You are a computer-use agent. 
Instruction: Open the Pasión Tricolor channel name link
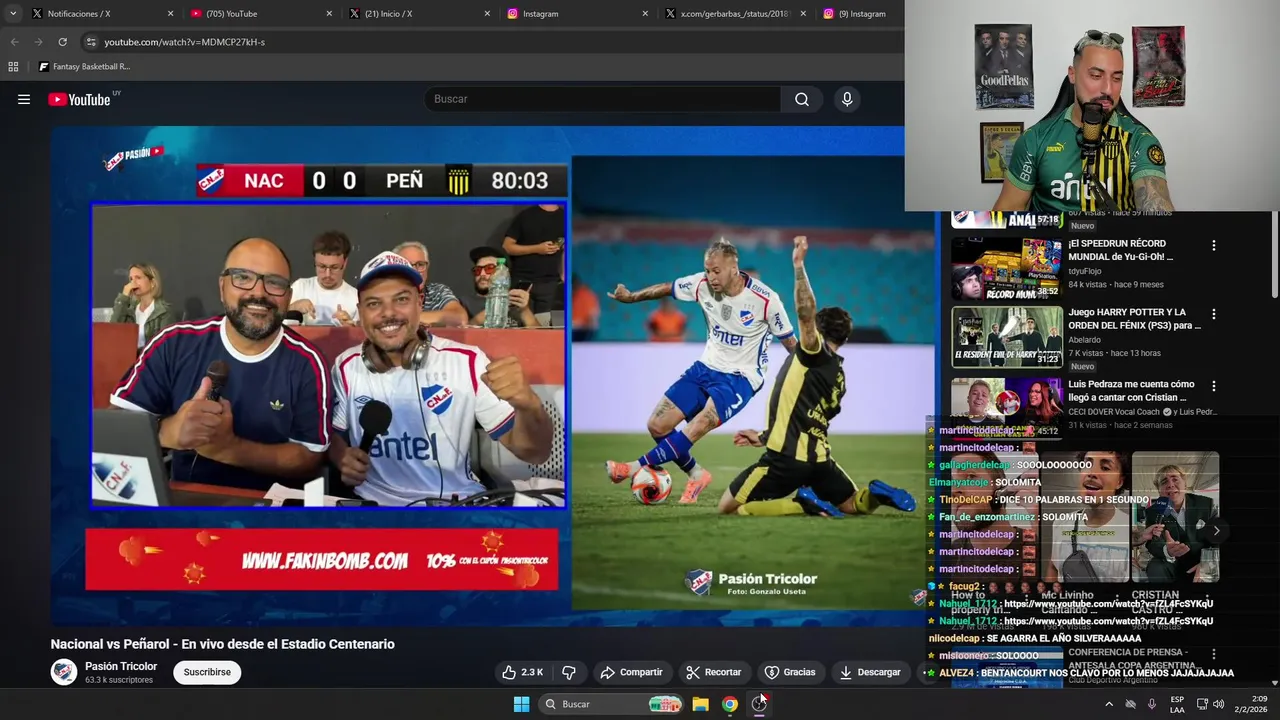click(x=121, y=666)
